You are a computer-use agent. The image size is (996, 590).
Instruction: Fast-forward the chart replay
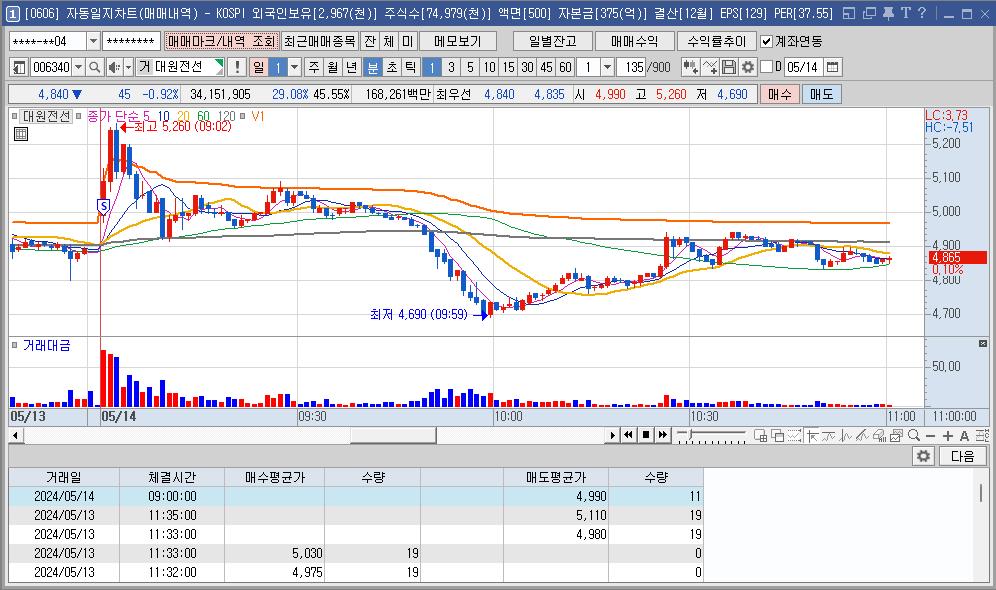(x=663, y=435)
